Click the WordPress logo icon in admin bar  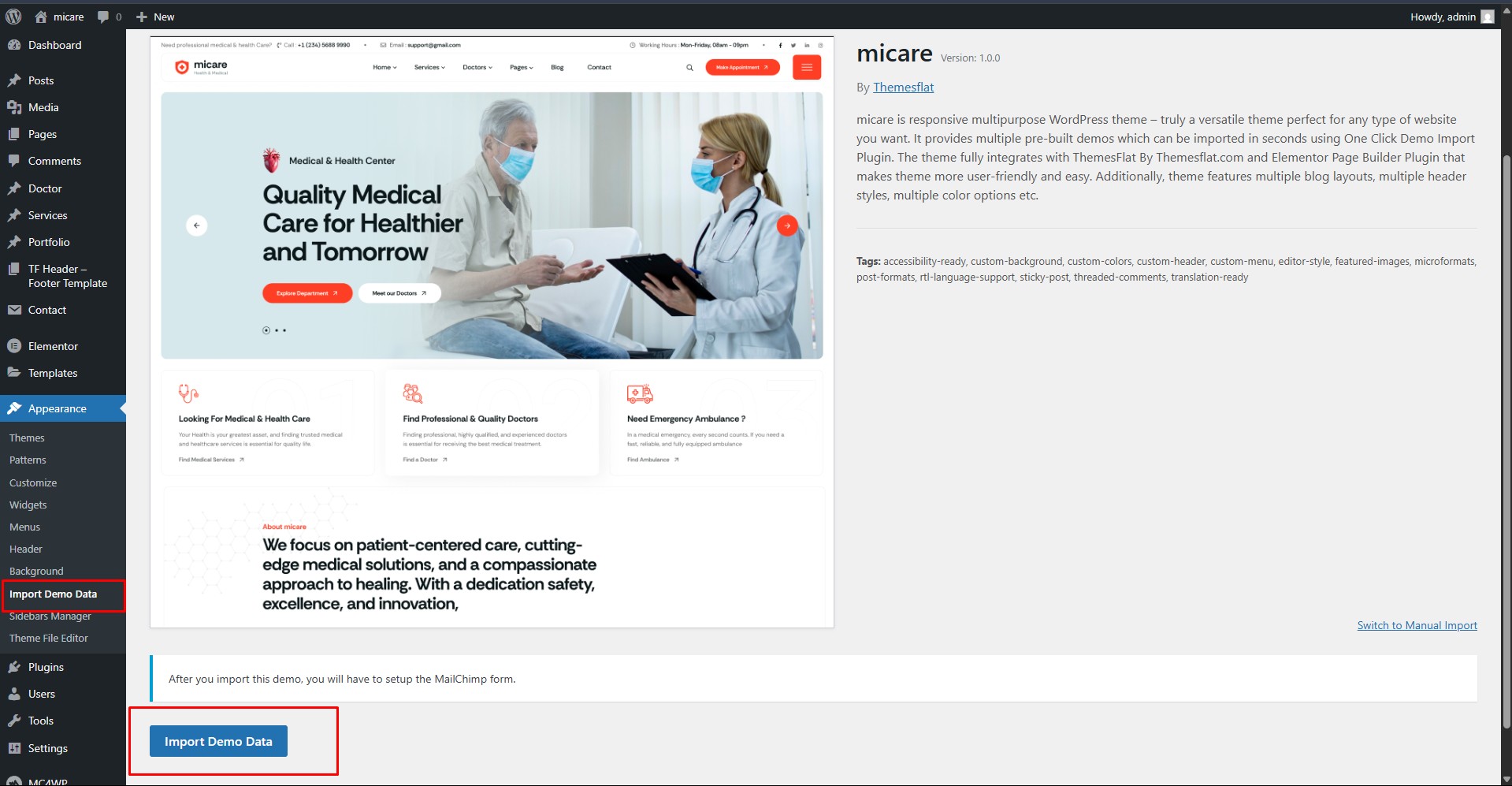pyautogui.click(x=13, y=17)
